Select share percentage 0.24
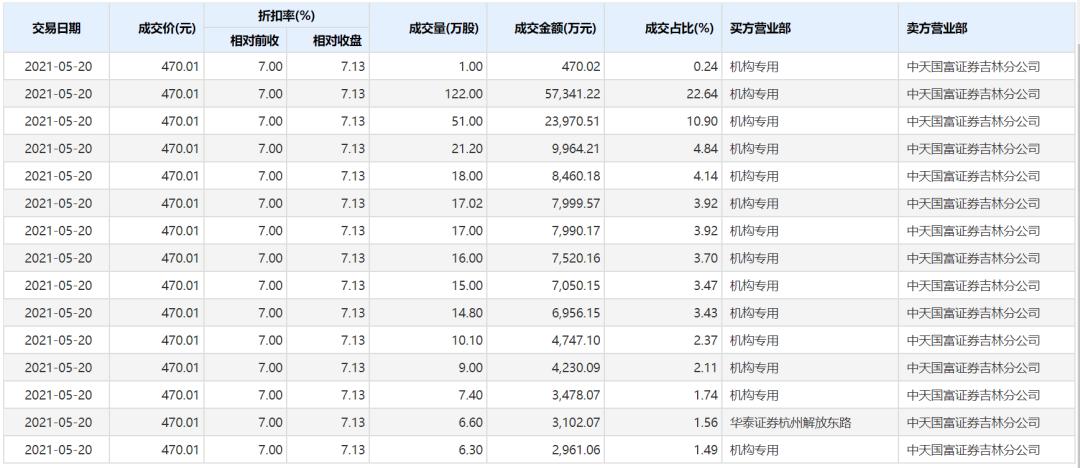 [x=705, y=67]
